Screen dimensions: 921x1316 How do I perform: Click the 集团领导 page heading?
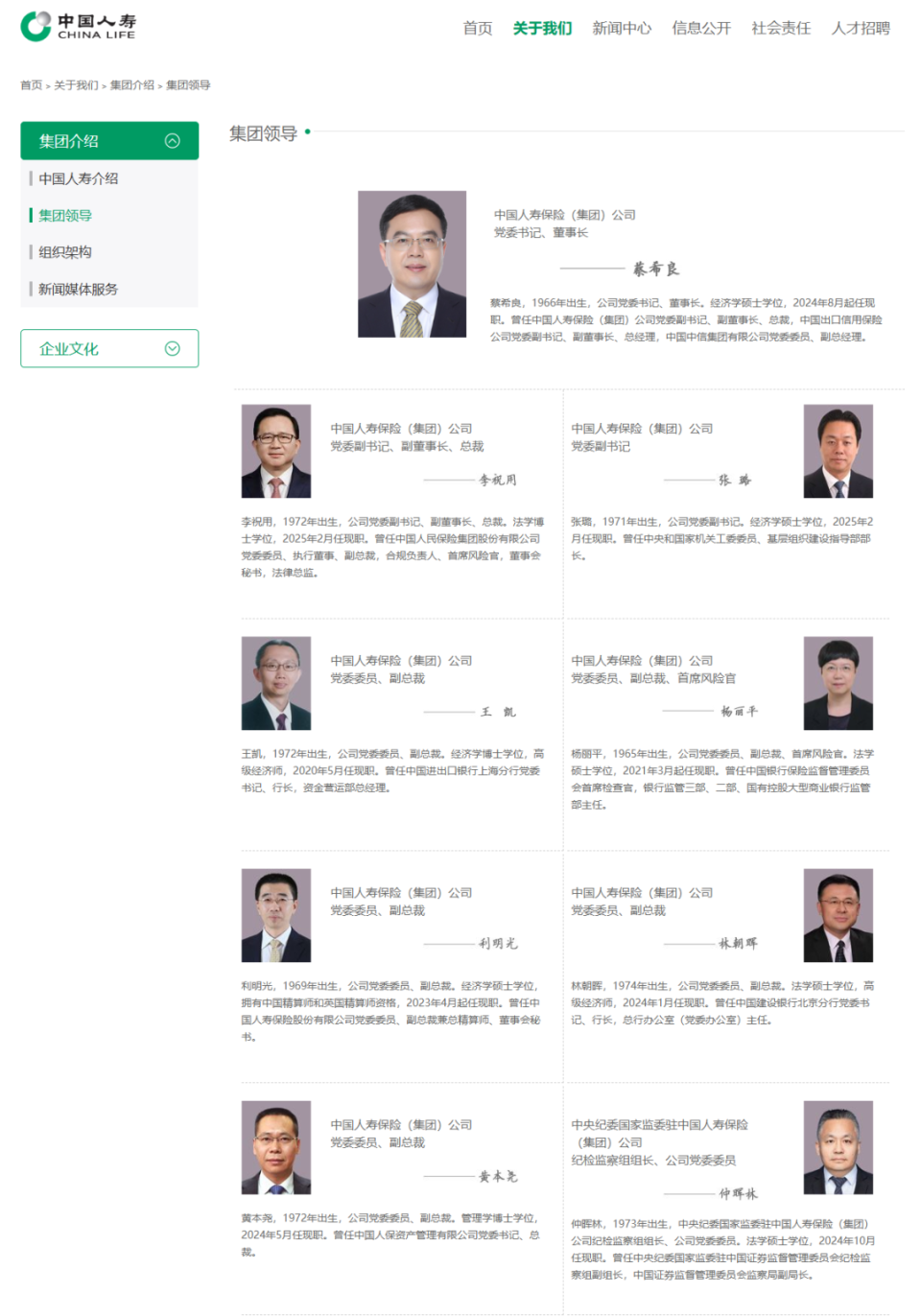click(x=263, y=133)
